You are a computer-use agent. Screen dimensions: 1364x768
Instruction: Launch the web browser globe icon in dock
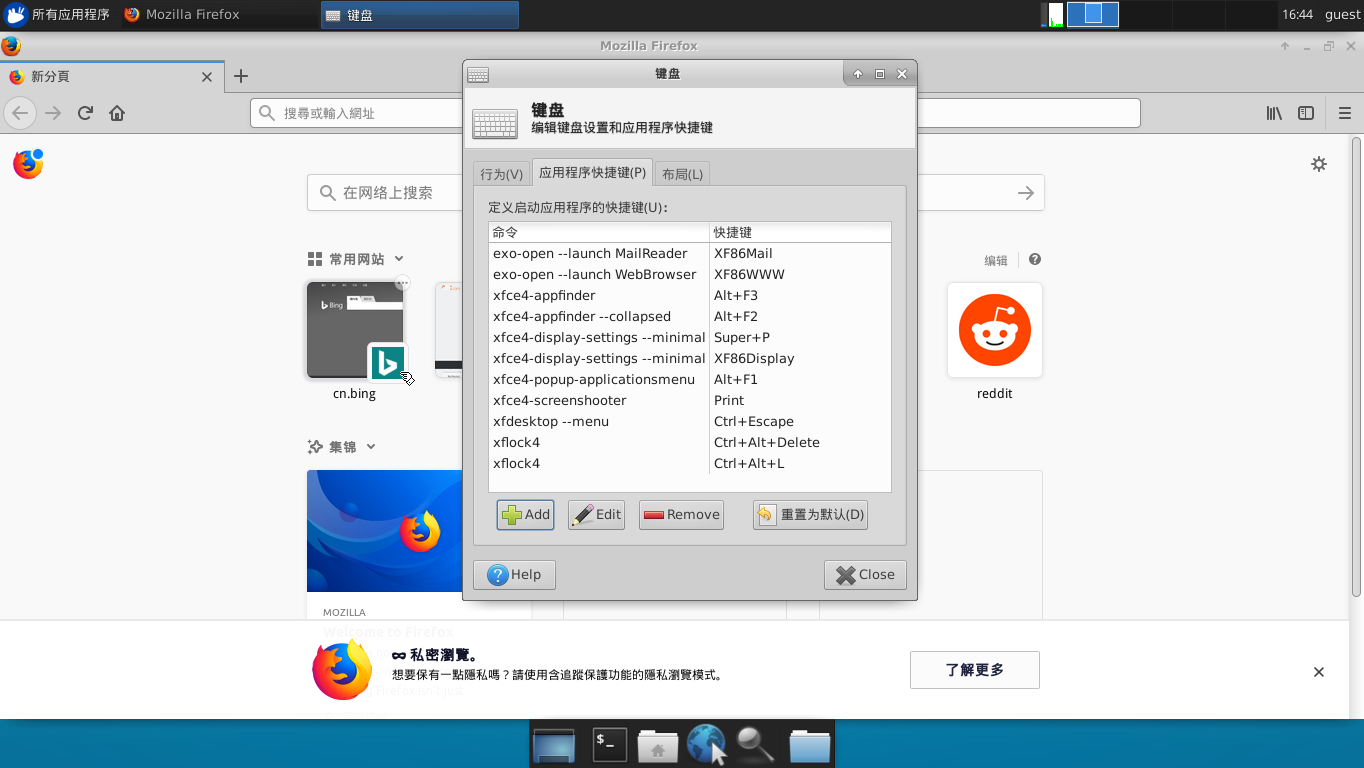click(x=706, y=744)
